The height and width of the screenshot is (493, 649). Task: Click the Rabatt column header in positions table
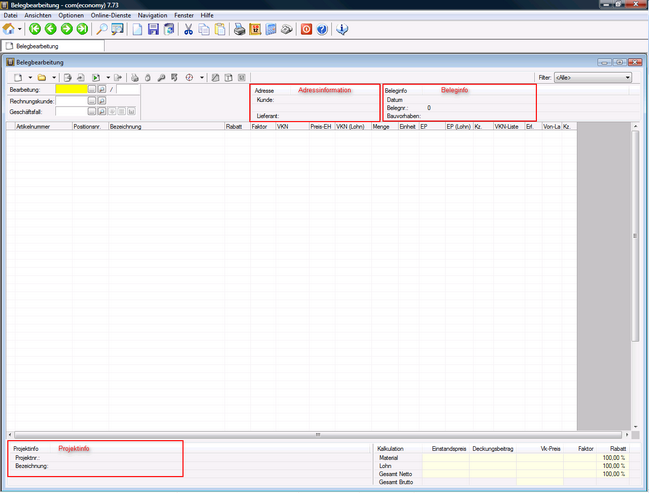tap(237, 126)
